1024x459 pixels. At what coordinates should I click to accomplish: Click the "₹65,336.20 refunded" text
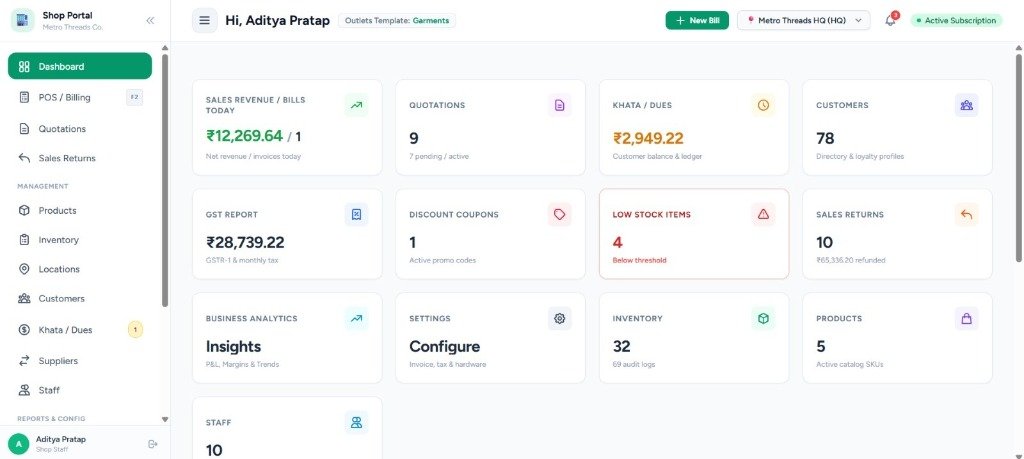[851, 260]
